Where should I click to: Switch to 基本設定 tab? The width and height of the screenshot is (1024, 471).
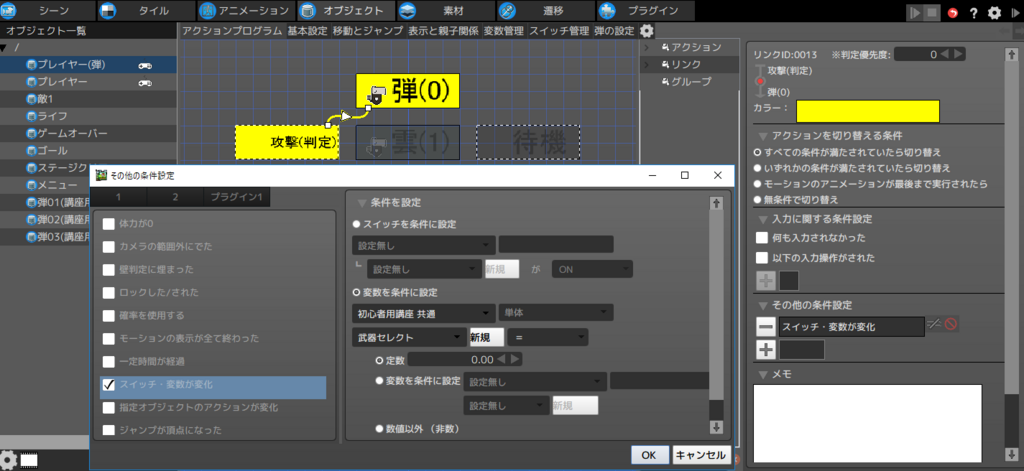pos(308,31)
